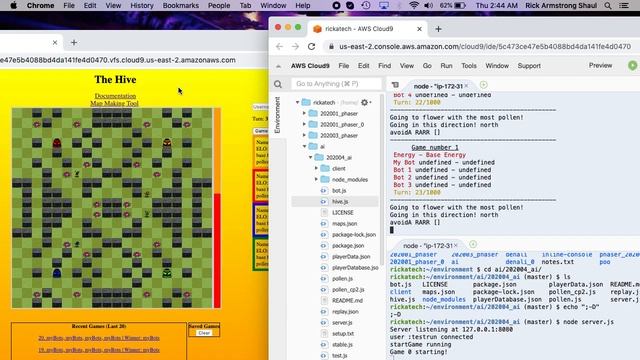Click the orange bee bot on the Hive map
The image size is (640, 360).
pos(167,143)
